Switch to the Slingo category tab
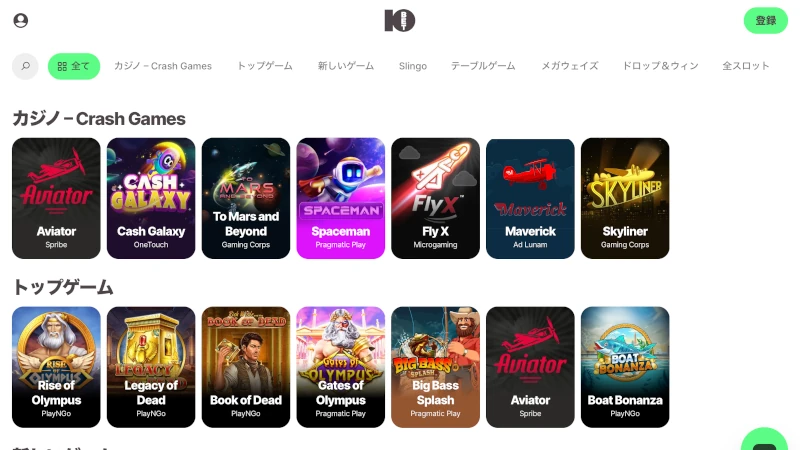This screenshot has width=800, height=450. pyautogui.click(x=413, y=66)
